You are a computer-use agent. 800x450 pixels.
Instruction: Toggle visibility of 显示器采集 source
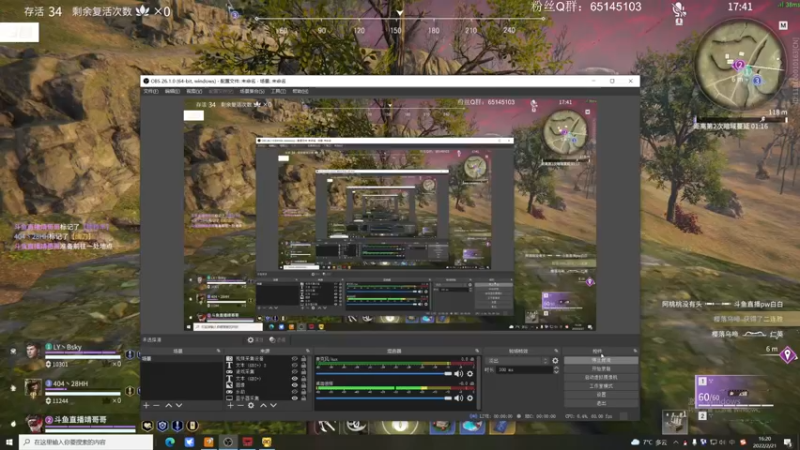click(294, 398)
